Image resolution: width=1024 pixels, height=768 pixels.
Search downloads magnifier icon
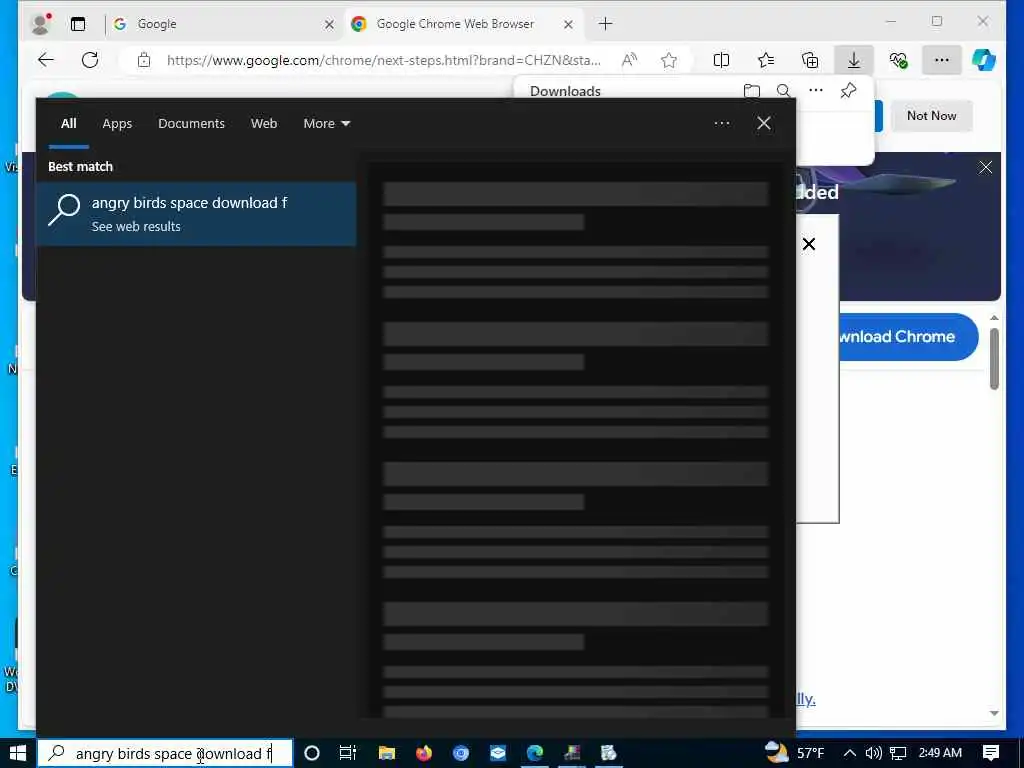[784, 91]
